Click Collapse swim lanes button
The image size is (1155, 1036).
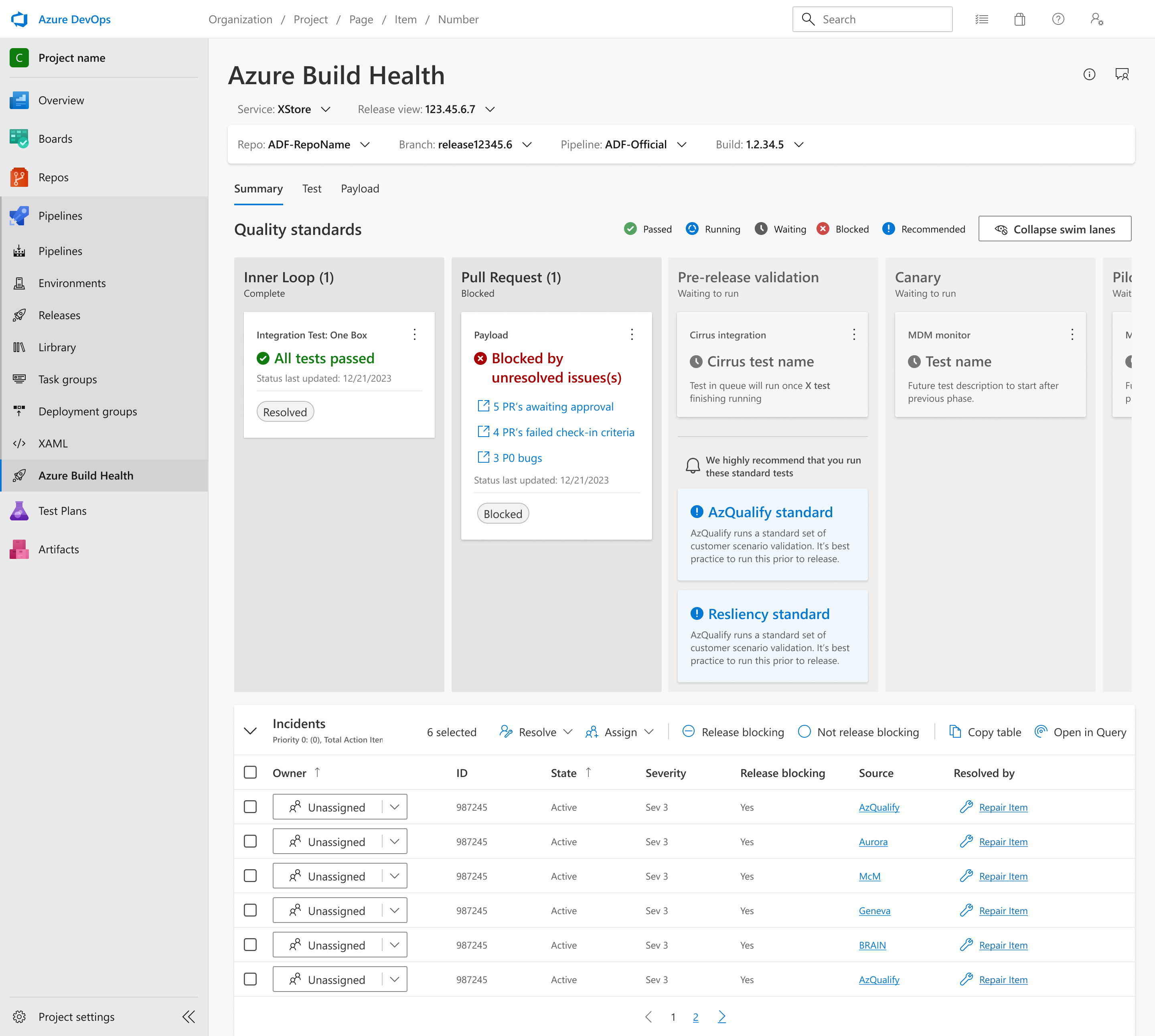coord(1054,229)
